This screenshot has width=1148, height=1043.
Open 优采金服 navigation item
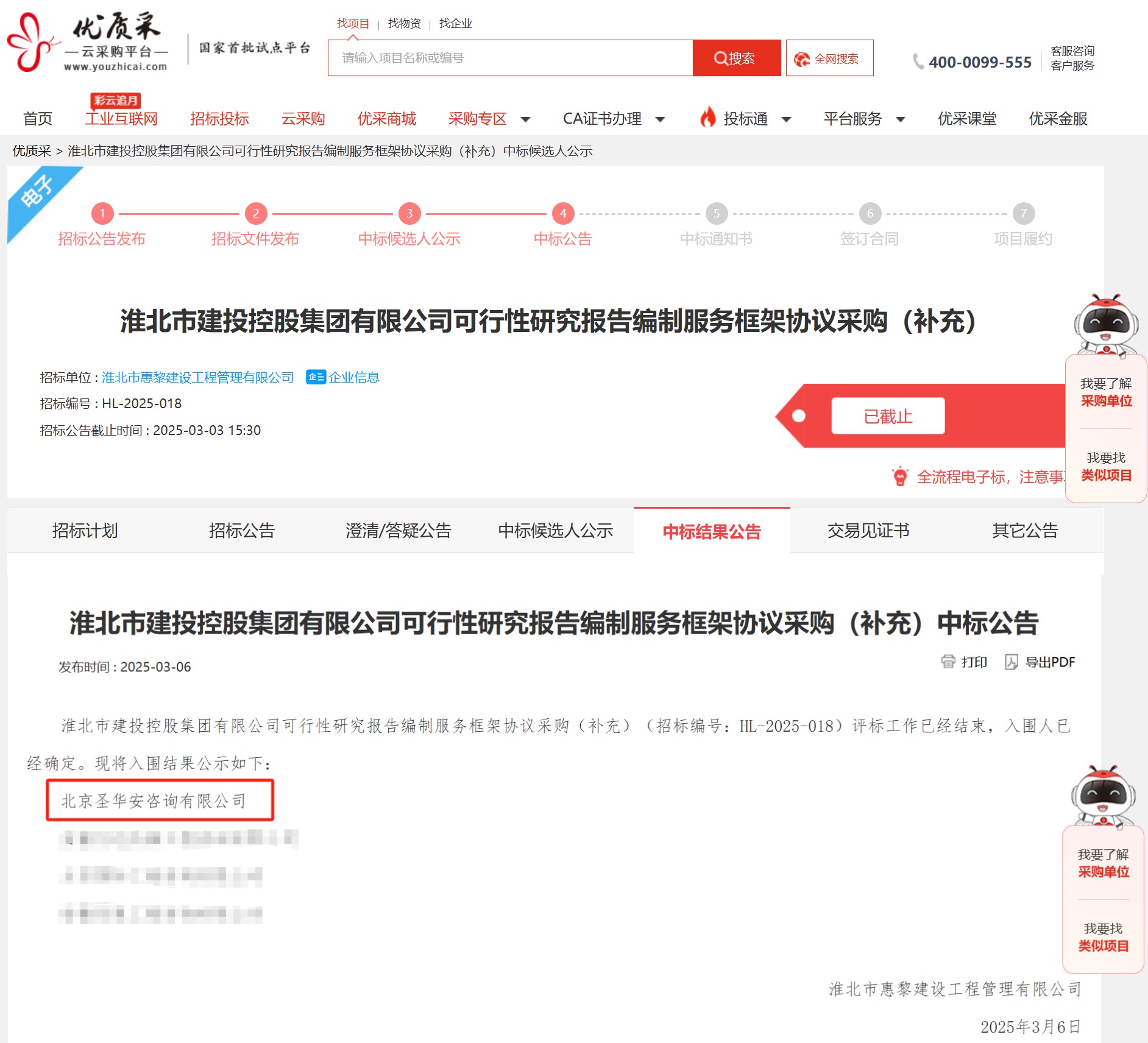[1058, 119]
